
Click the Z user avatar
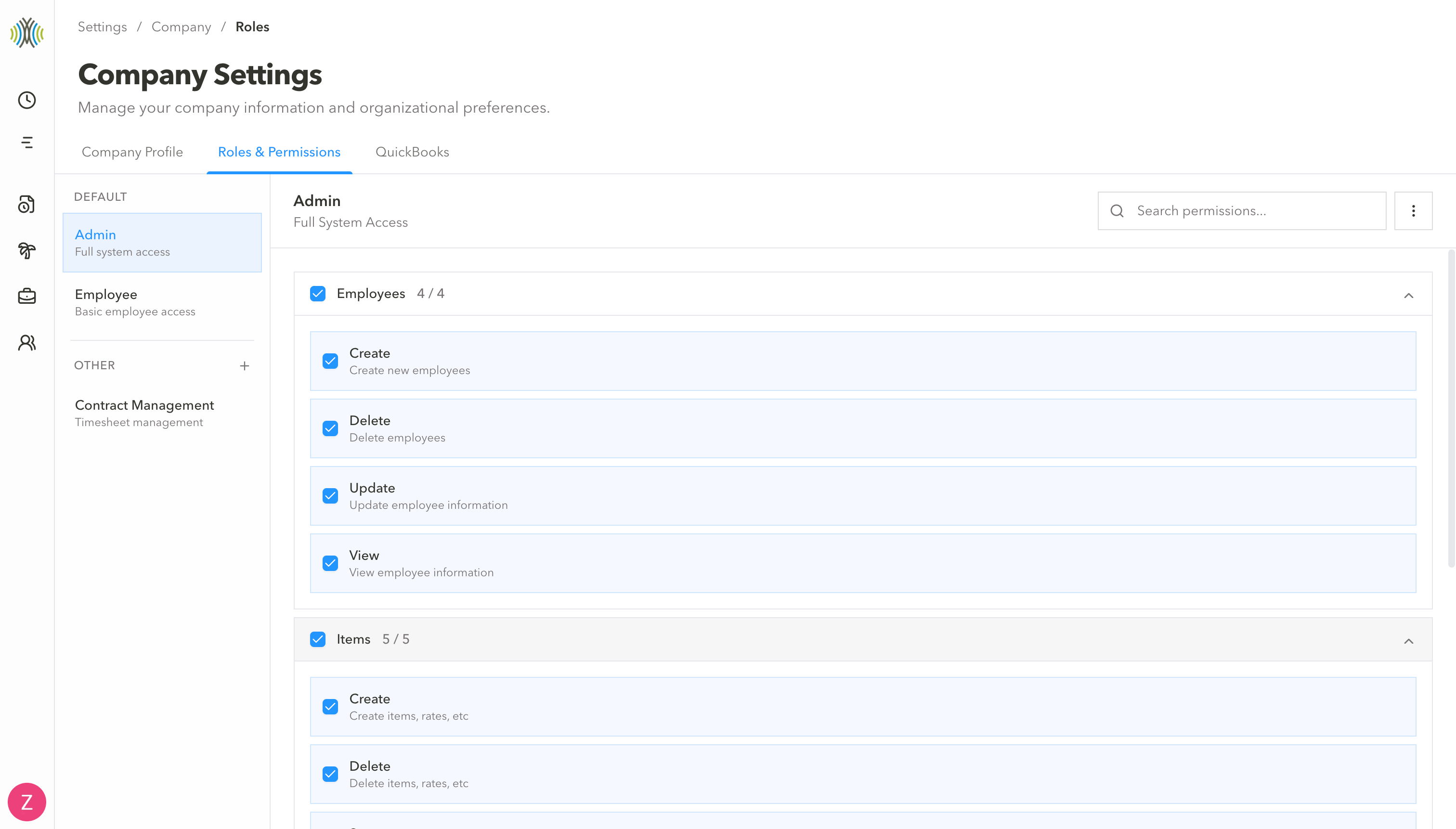coord(27,802)
